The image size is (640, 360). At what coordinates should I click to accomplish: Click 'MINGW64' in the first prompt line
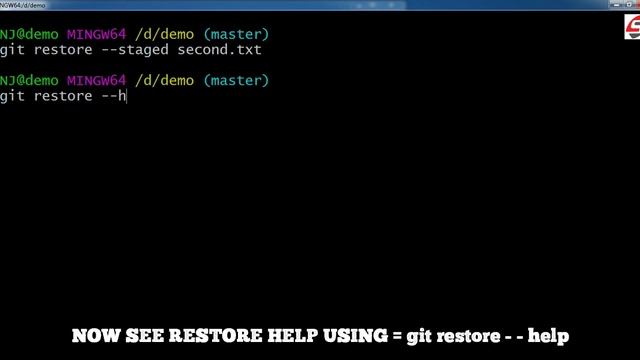click(97, 34)
